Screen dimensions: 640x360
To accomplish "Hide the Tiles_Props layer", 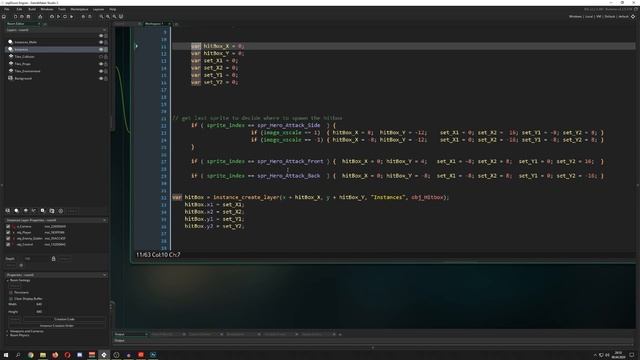I will (x=101, y=64).
